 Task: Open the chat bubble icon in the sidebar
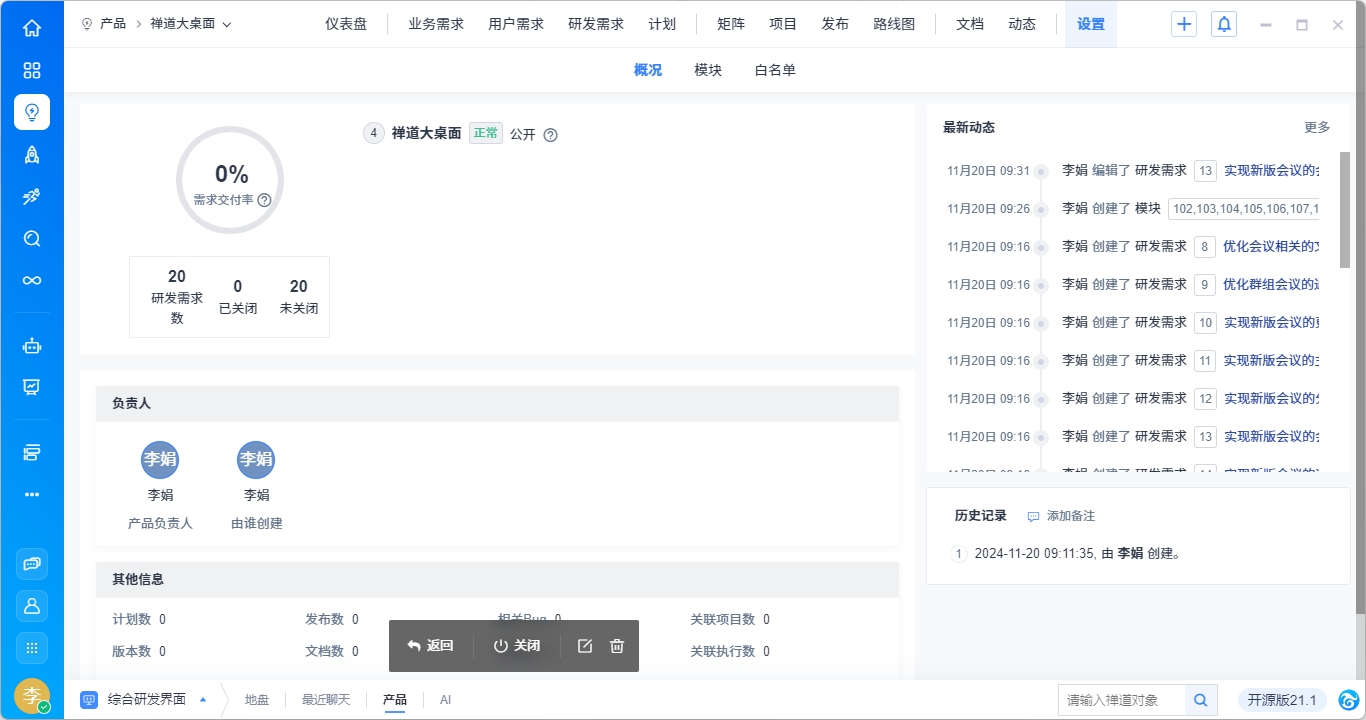point(32,564)
